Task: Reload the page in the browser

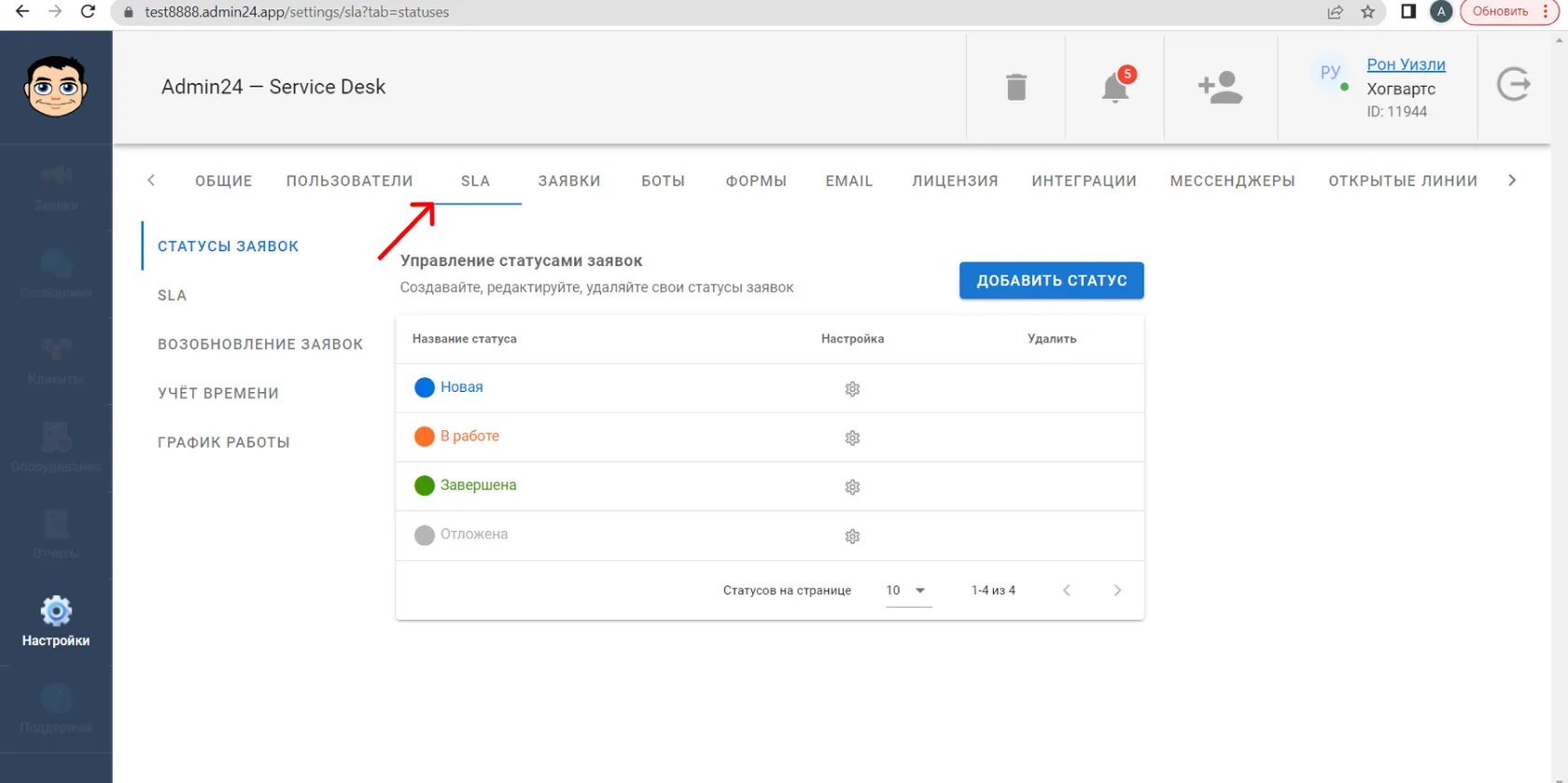Action: pos(88,11)
